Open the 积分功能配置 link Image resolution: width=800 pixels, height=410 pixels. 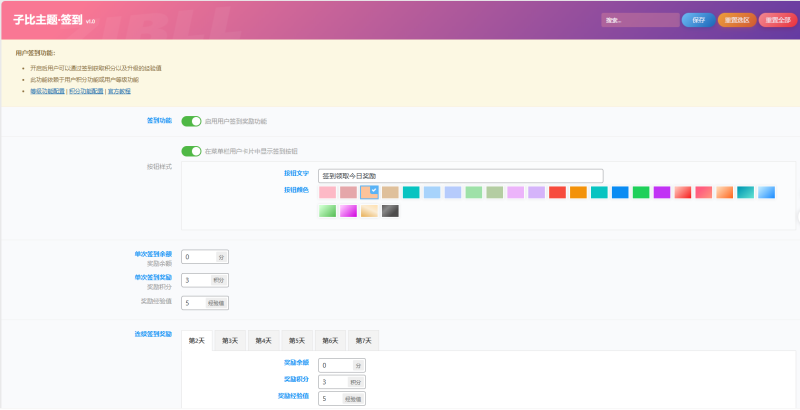(x=86, y=91)
